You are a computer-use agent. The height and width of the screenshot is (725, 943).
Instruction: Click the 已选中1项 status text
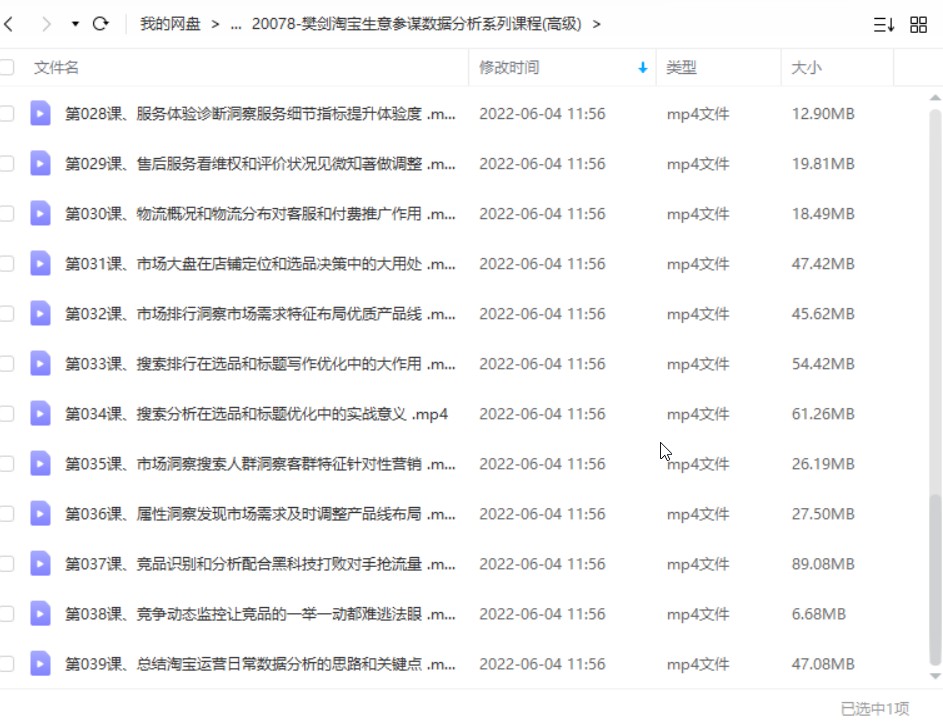874,709
